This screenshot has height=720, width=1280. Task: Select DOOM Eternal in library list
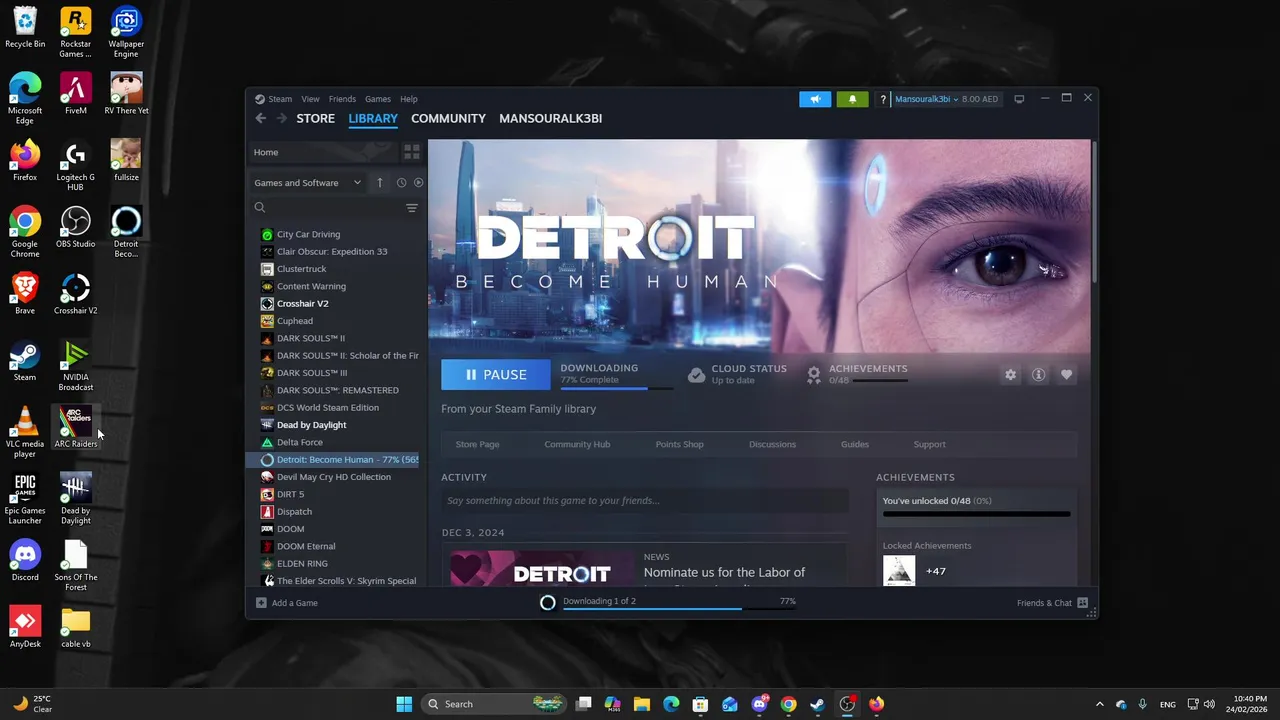pyautogui.click(x=337, y=546)
